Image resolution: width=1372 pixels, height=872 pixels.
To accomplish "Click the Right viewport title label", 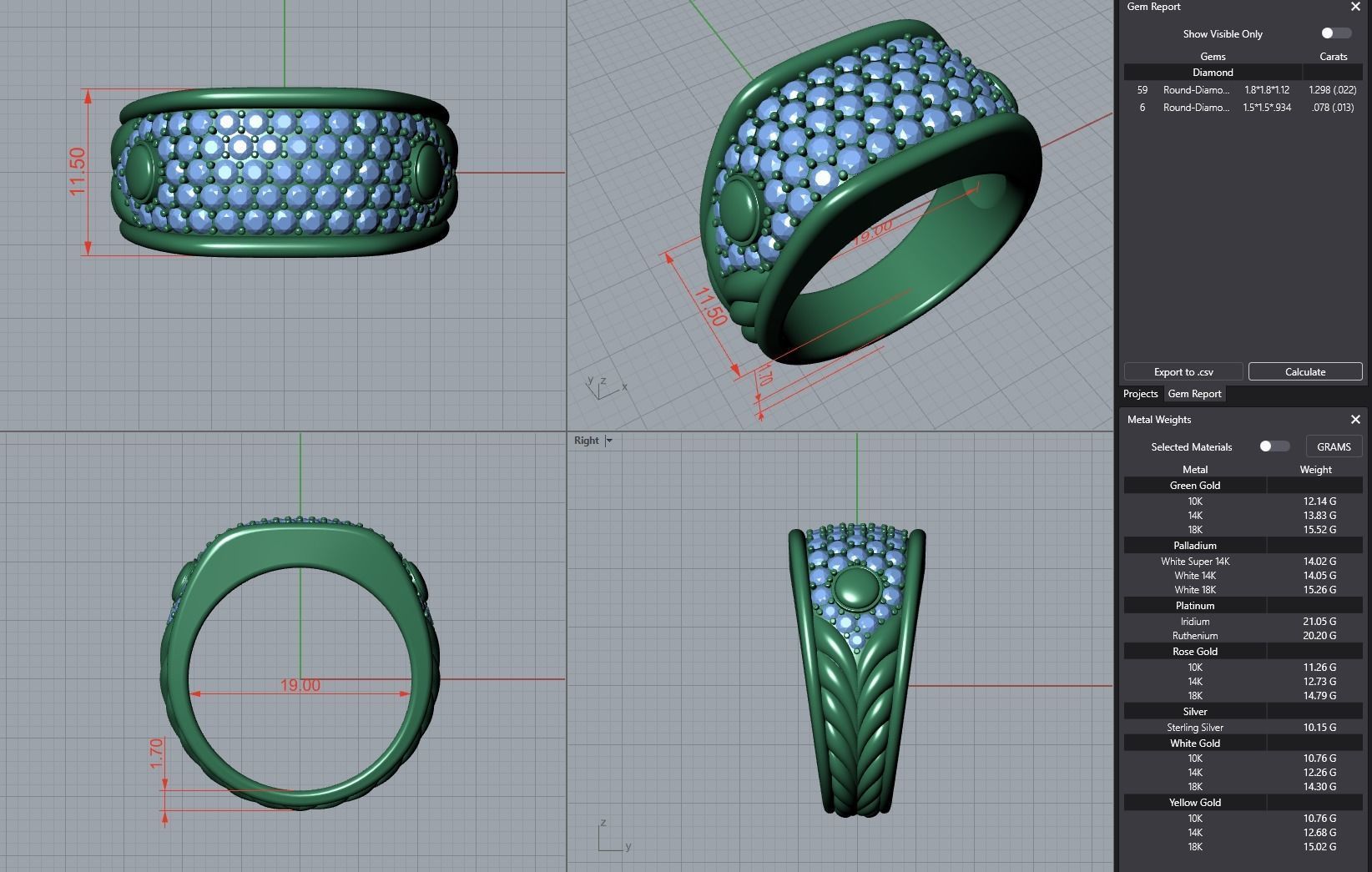I will click(x=586, y=441).
